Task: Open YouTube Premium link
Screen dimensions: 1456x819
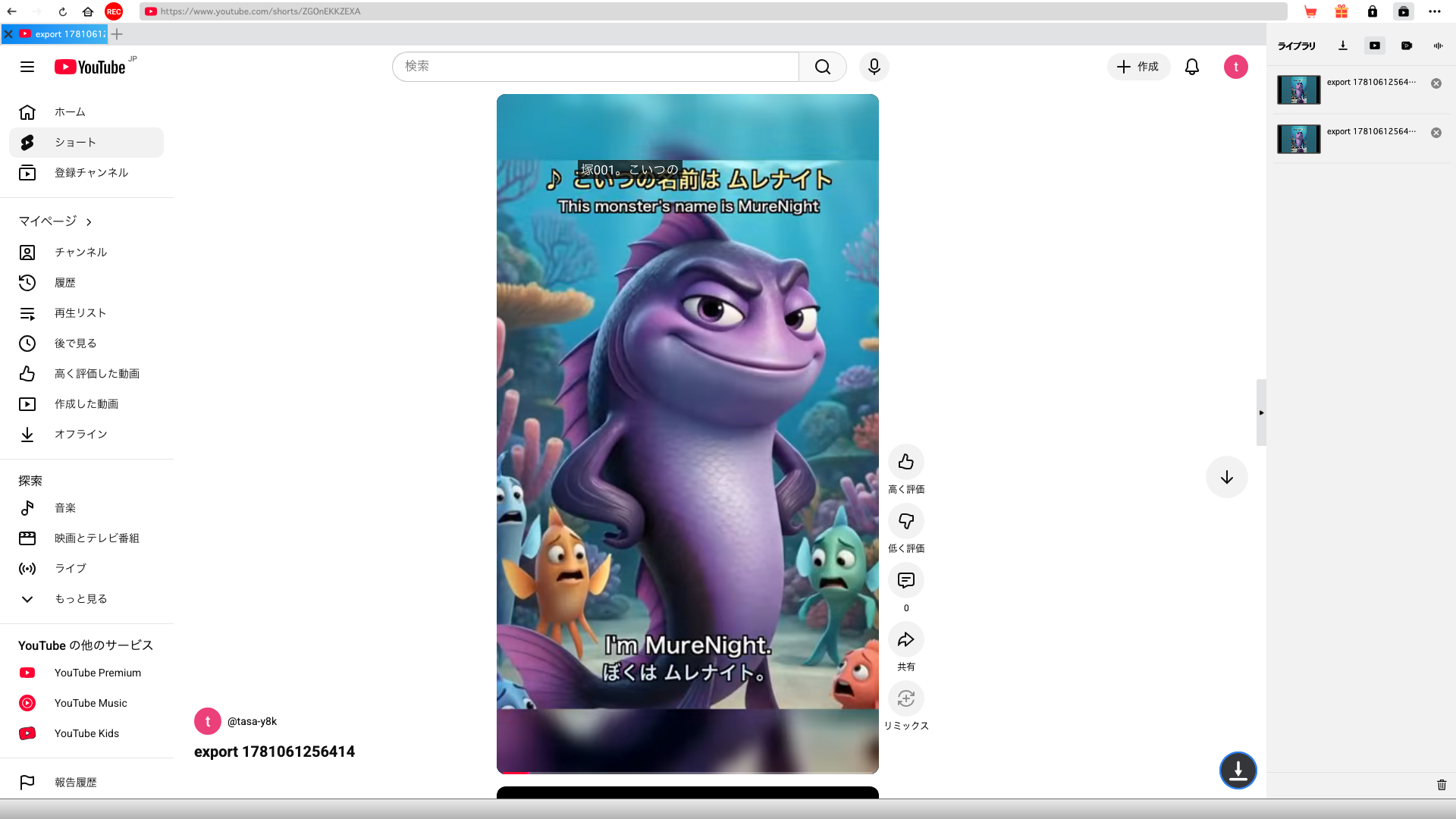Action: 86,673
